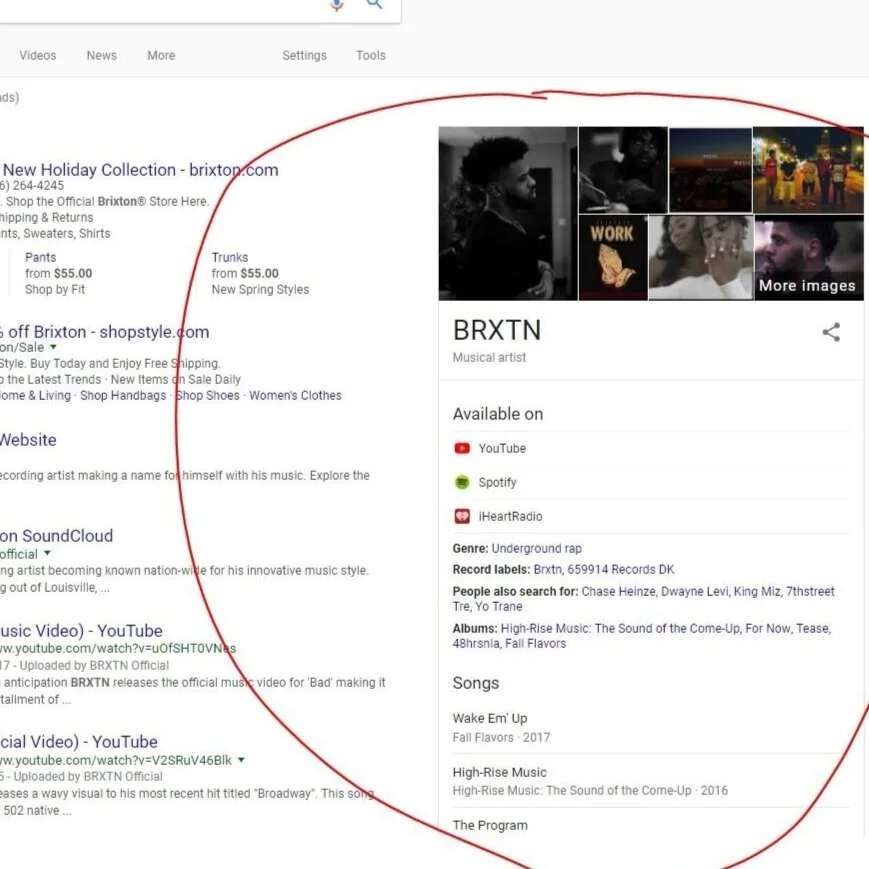869x869 pixels.
Task: Open the Fall Flavors album link
Action: (535, 643)
